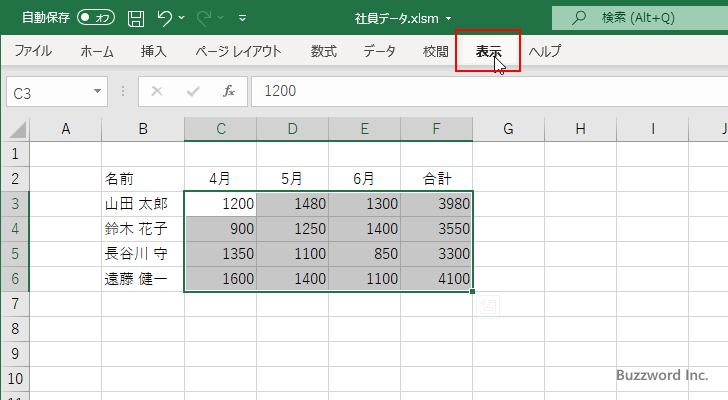Select column F header
Image resolution: width=728 pixels, height=400 pixels.
(436, 129)
